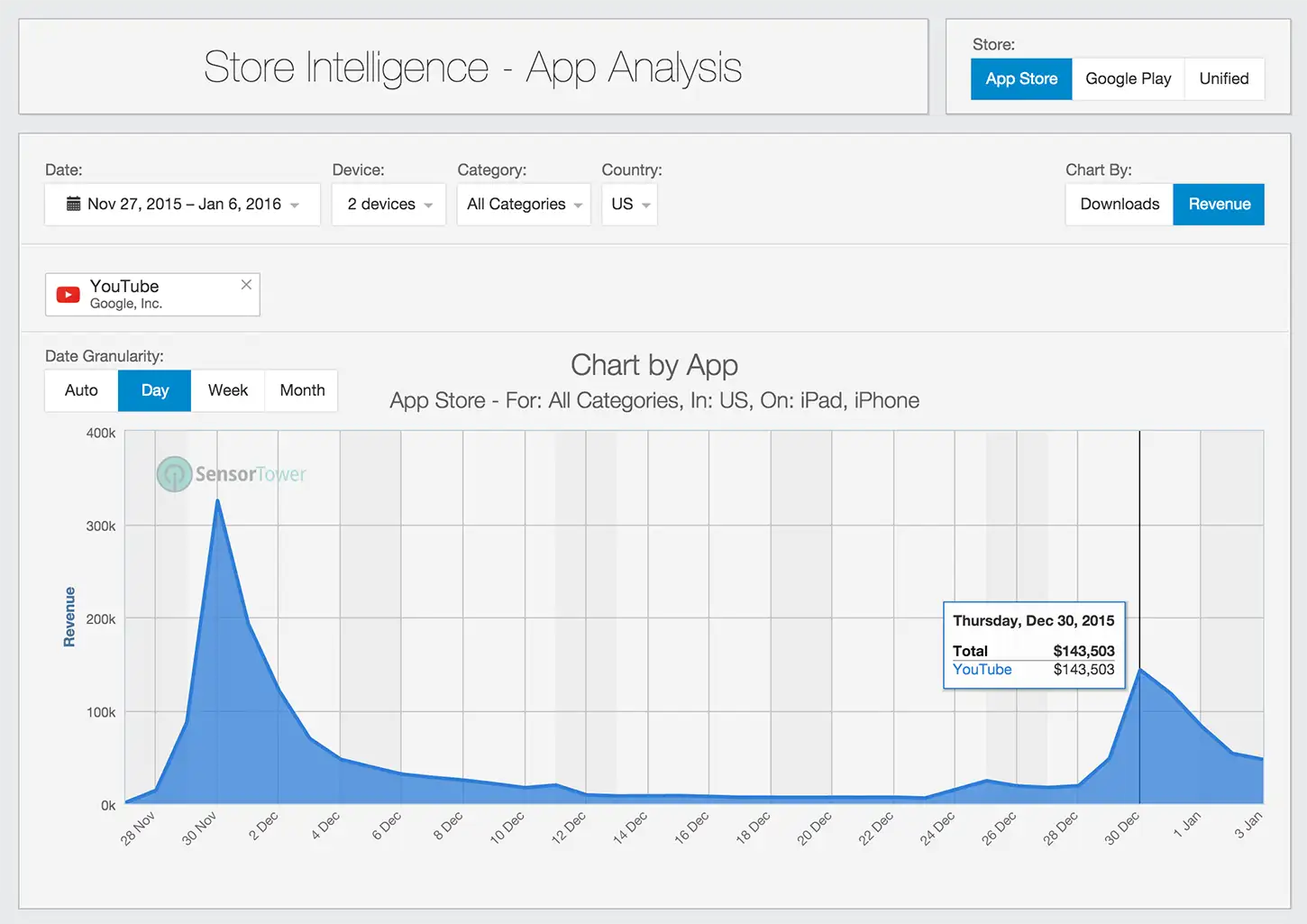Select Day granularity button
The height and width of the screenshot is (924, 1307).
tap(155, 390)
